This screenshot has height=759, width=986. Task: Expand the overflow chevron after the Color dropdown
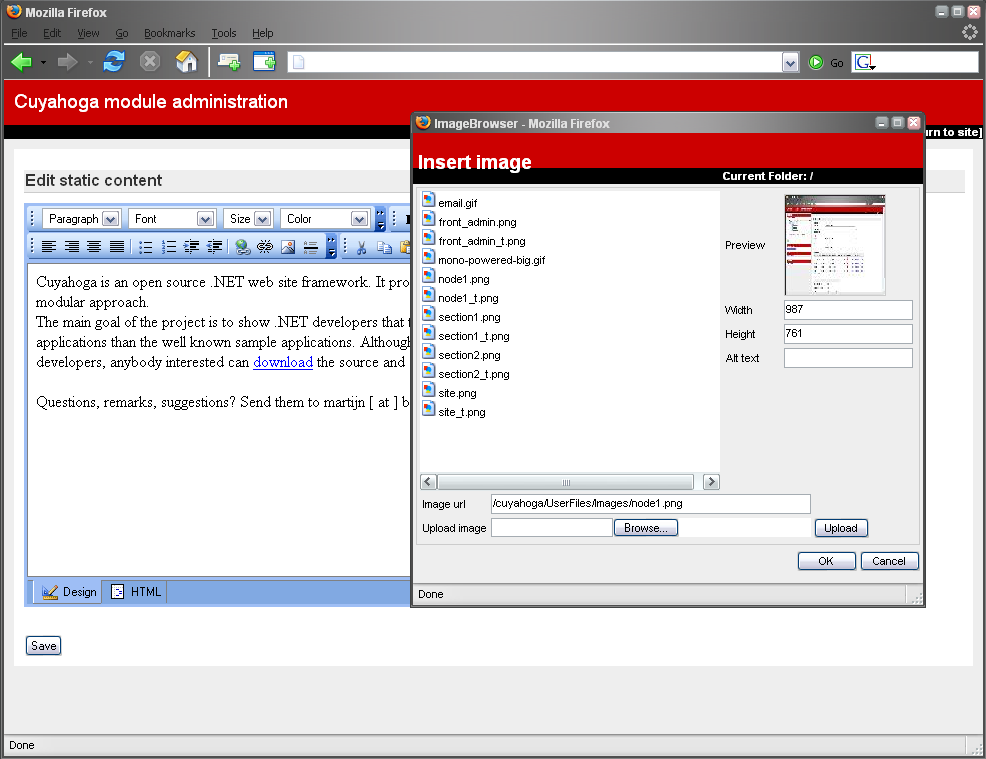[x=380, y=219]
